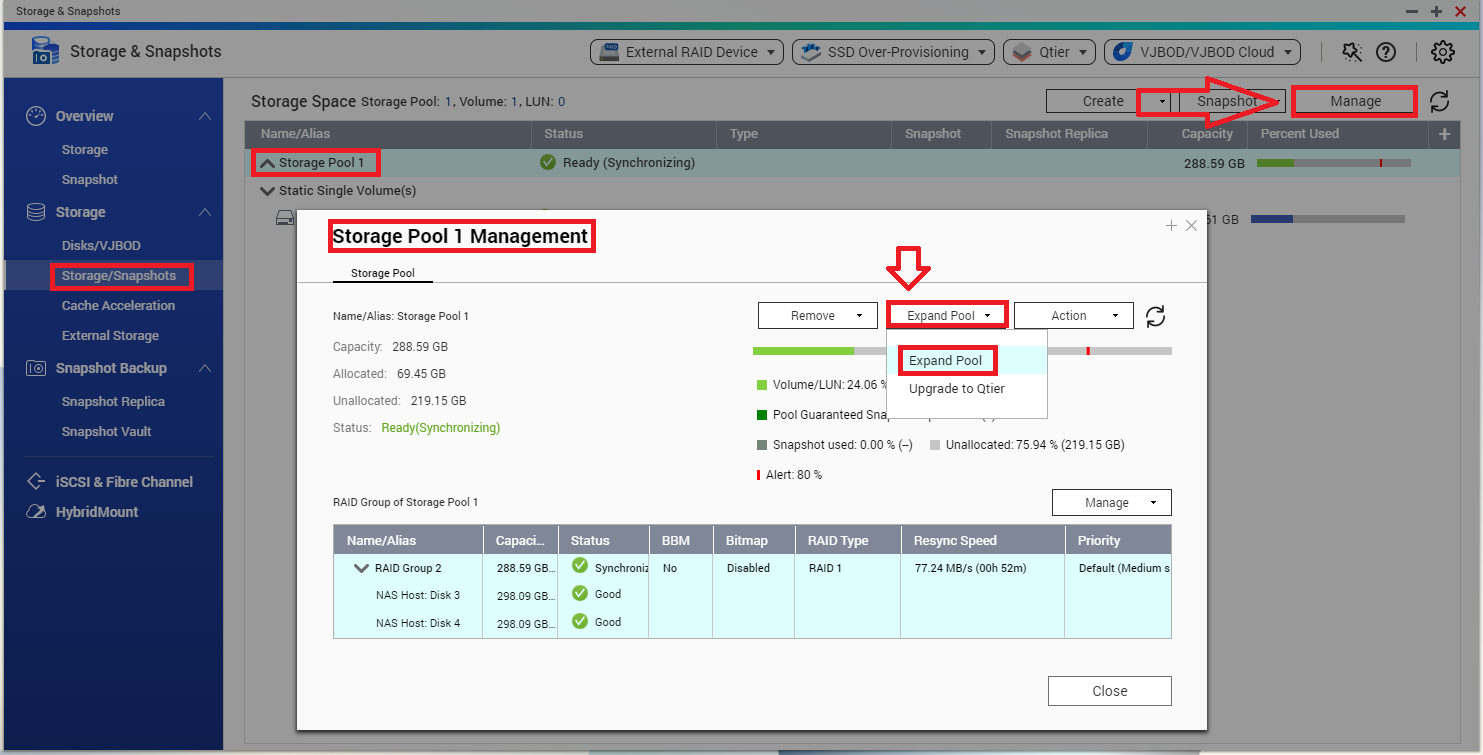
Task: Refresh the Storage Pool 1 Management dialog
Action: (1155, 316)
